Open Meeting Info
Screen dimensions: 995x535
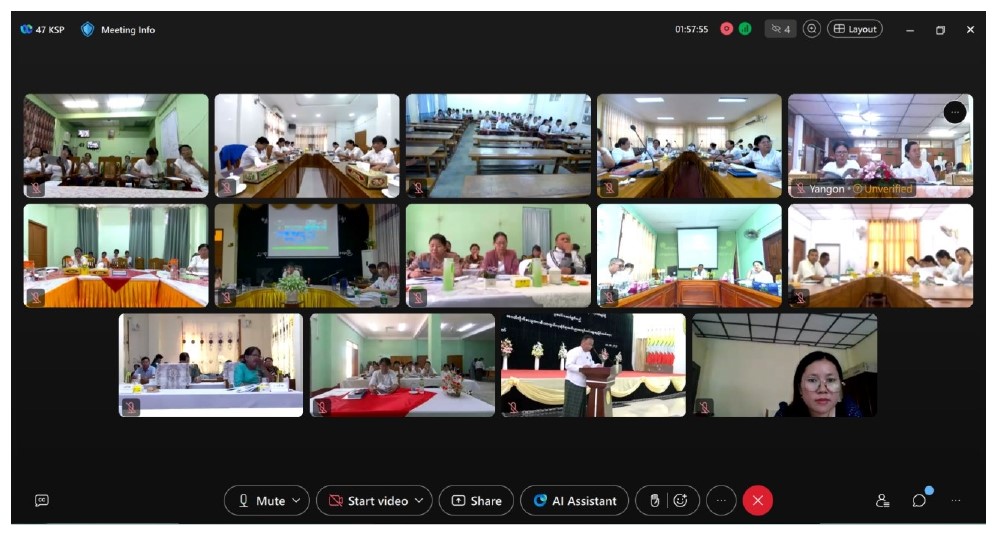click(118, 30)
